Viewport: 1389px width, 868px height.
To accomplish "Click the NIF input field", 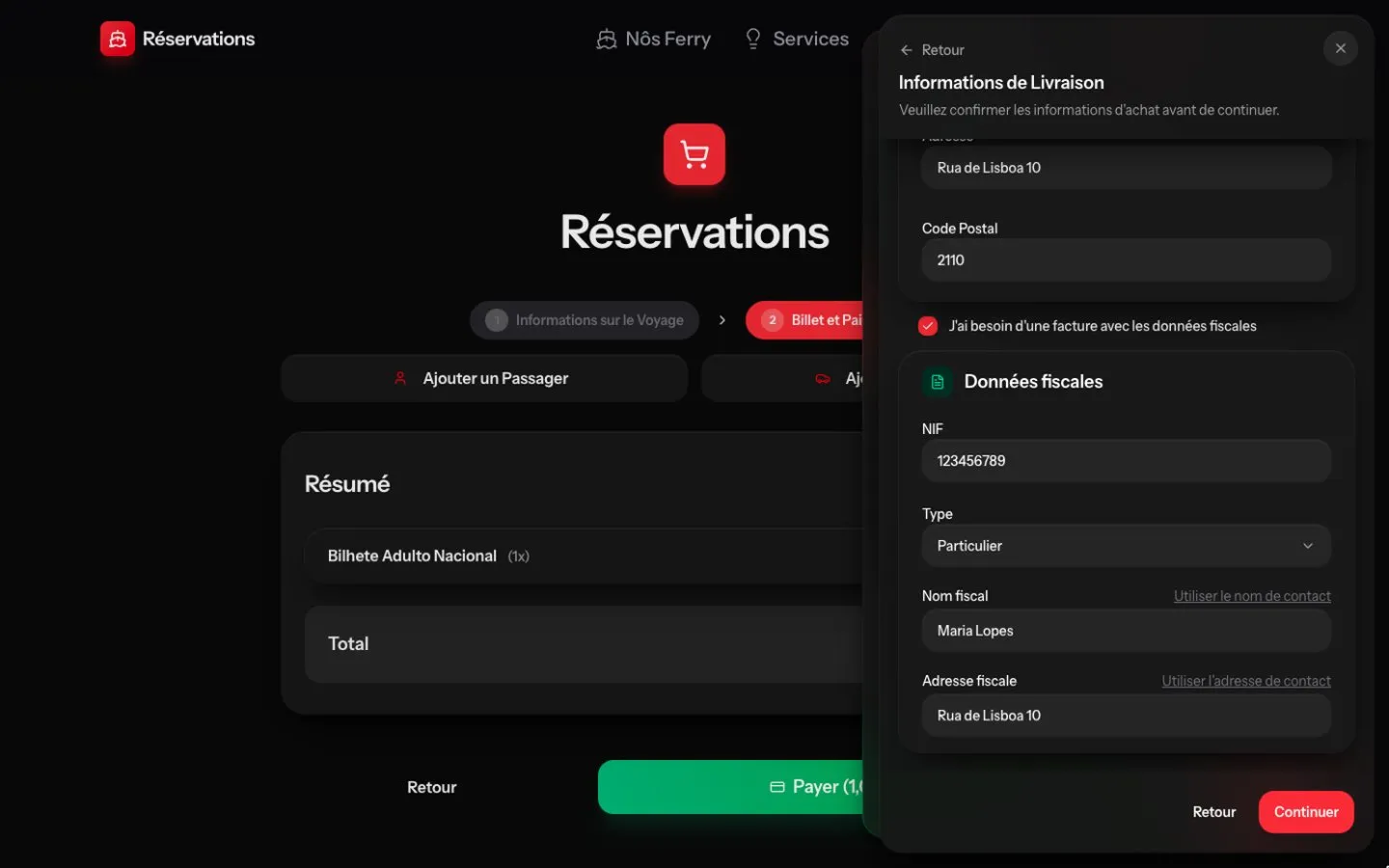I will 1127,461.
